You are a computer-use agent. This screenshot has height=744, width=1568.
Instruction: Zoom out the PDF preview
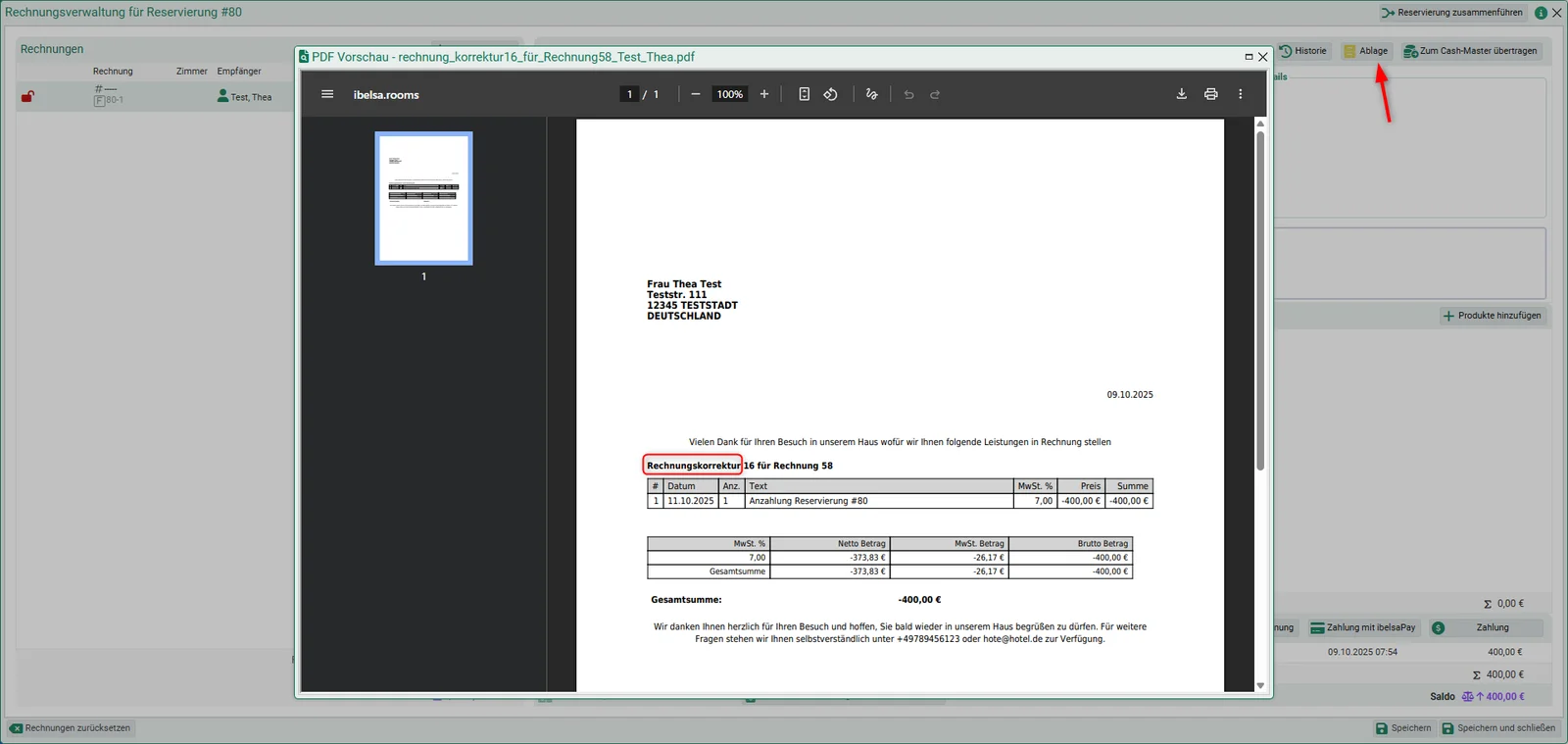[x=695, y=94]
